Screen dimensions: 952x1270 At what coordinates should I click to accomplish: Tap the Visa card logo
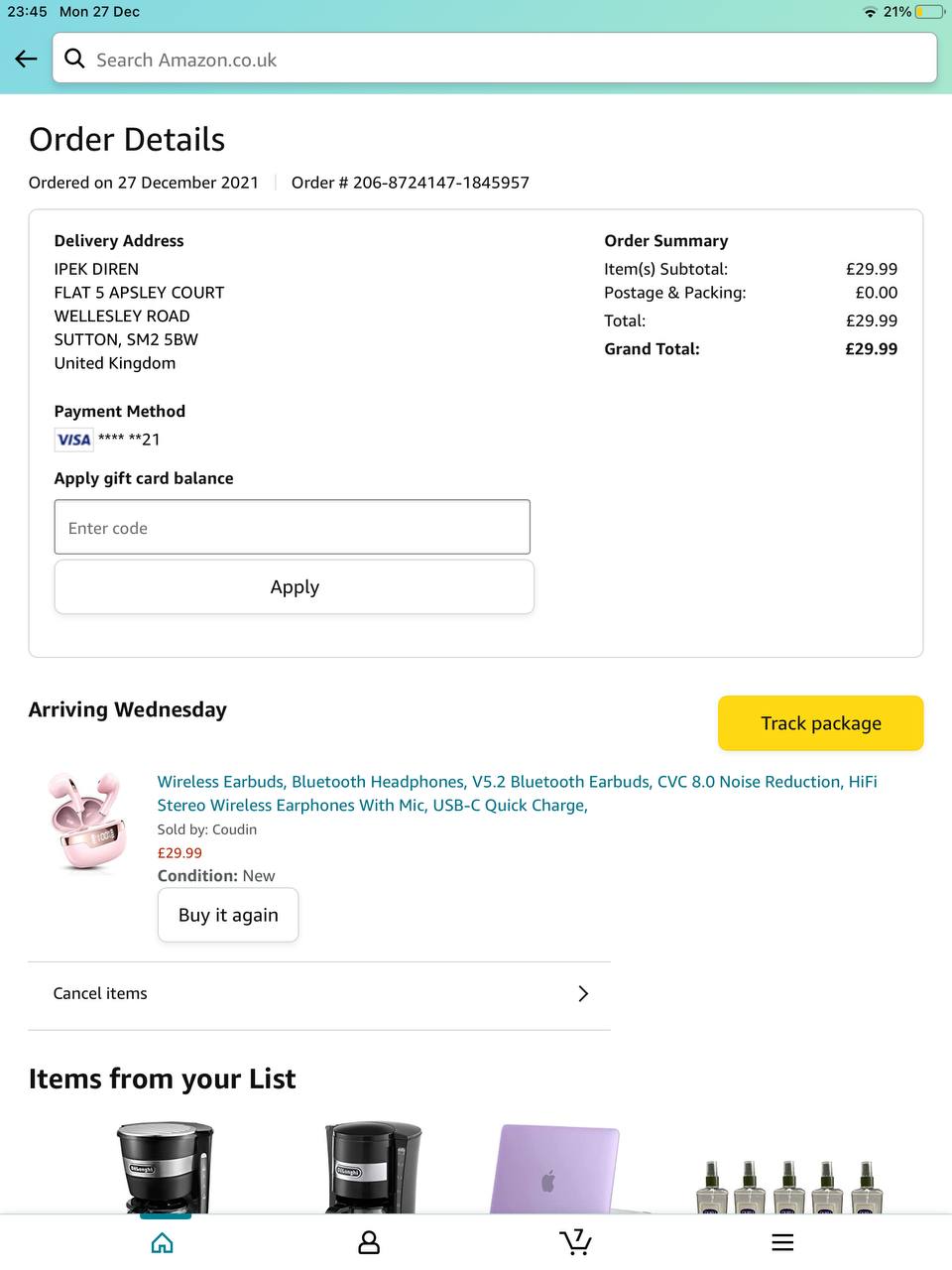pyautogui.click(x=74, y=440)
